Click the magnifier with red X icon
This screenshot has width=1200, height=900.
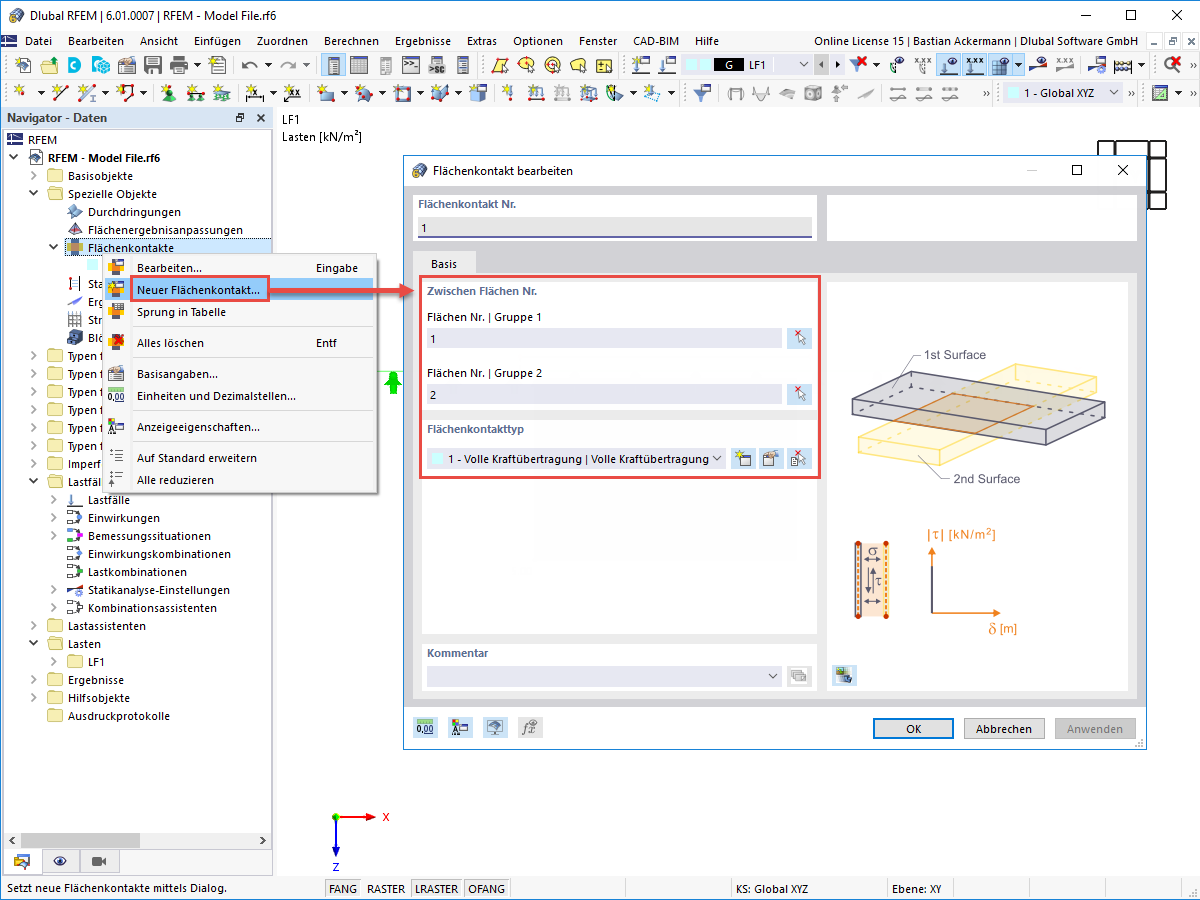click(1172, 65)
